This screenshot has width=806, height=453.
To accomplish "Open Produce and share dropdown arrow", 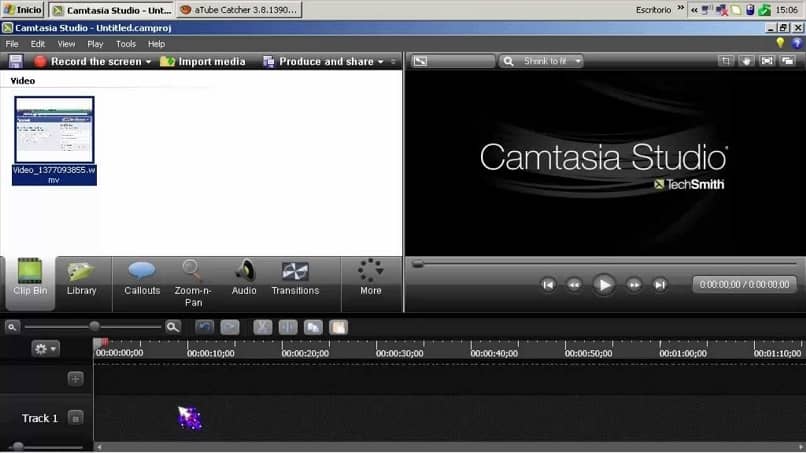I will 381,62.
